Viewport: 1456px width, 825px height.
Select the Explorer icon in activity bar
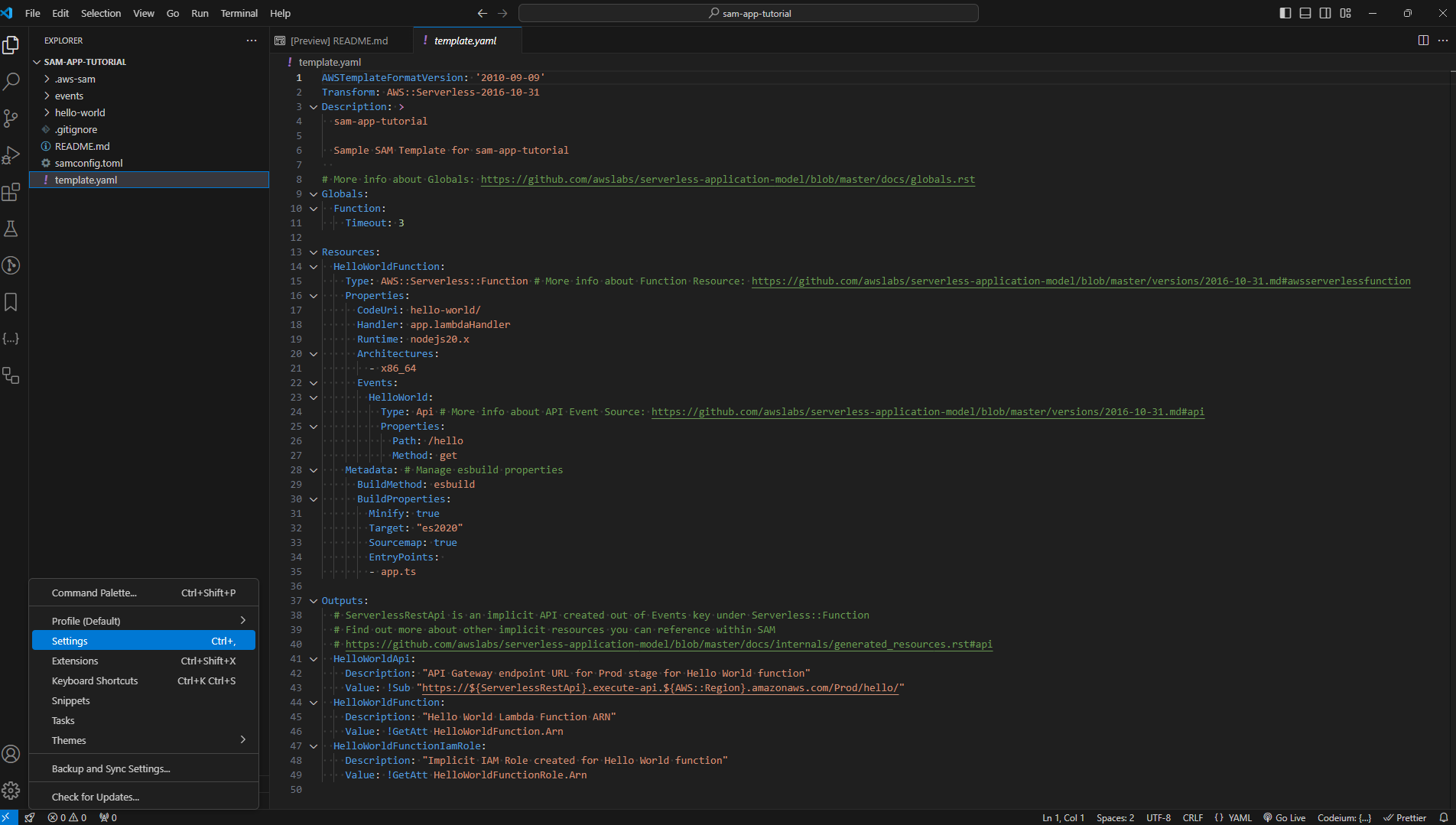point(11,44)
